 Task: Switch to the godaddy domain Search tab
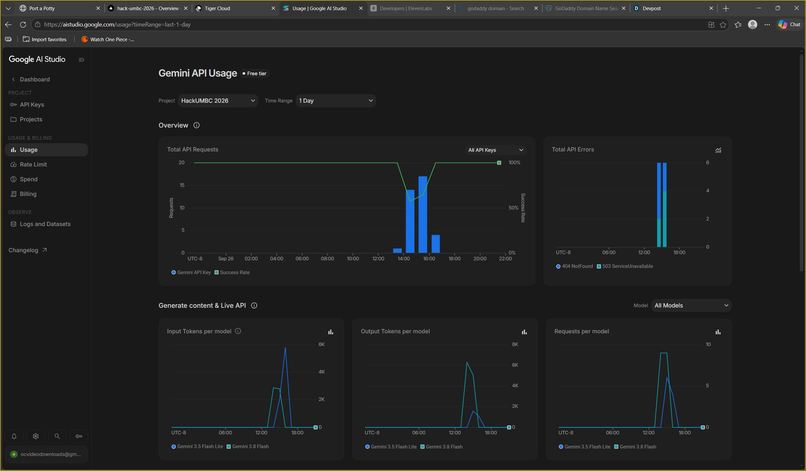(x=497, y=8)
